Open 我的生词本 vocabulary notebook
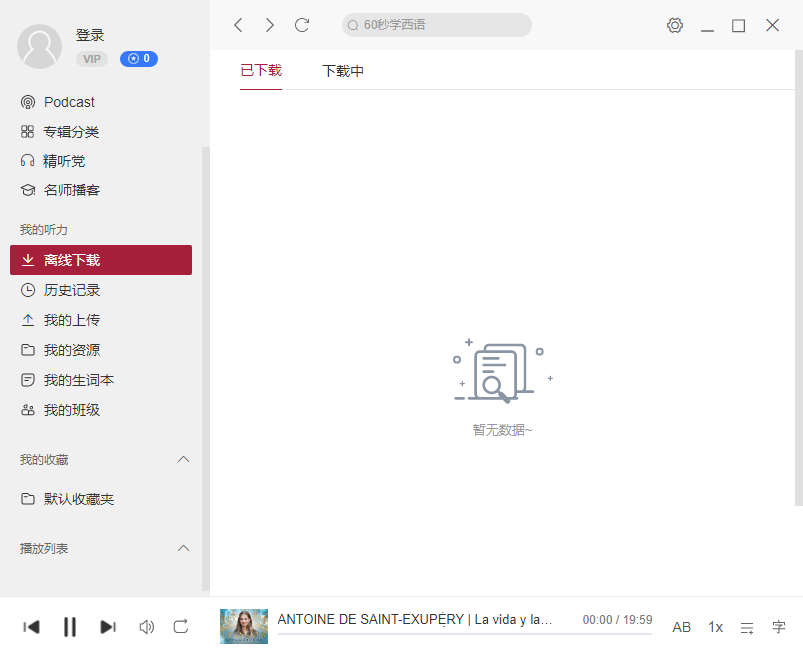 [x=67, y=380]
